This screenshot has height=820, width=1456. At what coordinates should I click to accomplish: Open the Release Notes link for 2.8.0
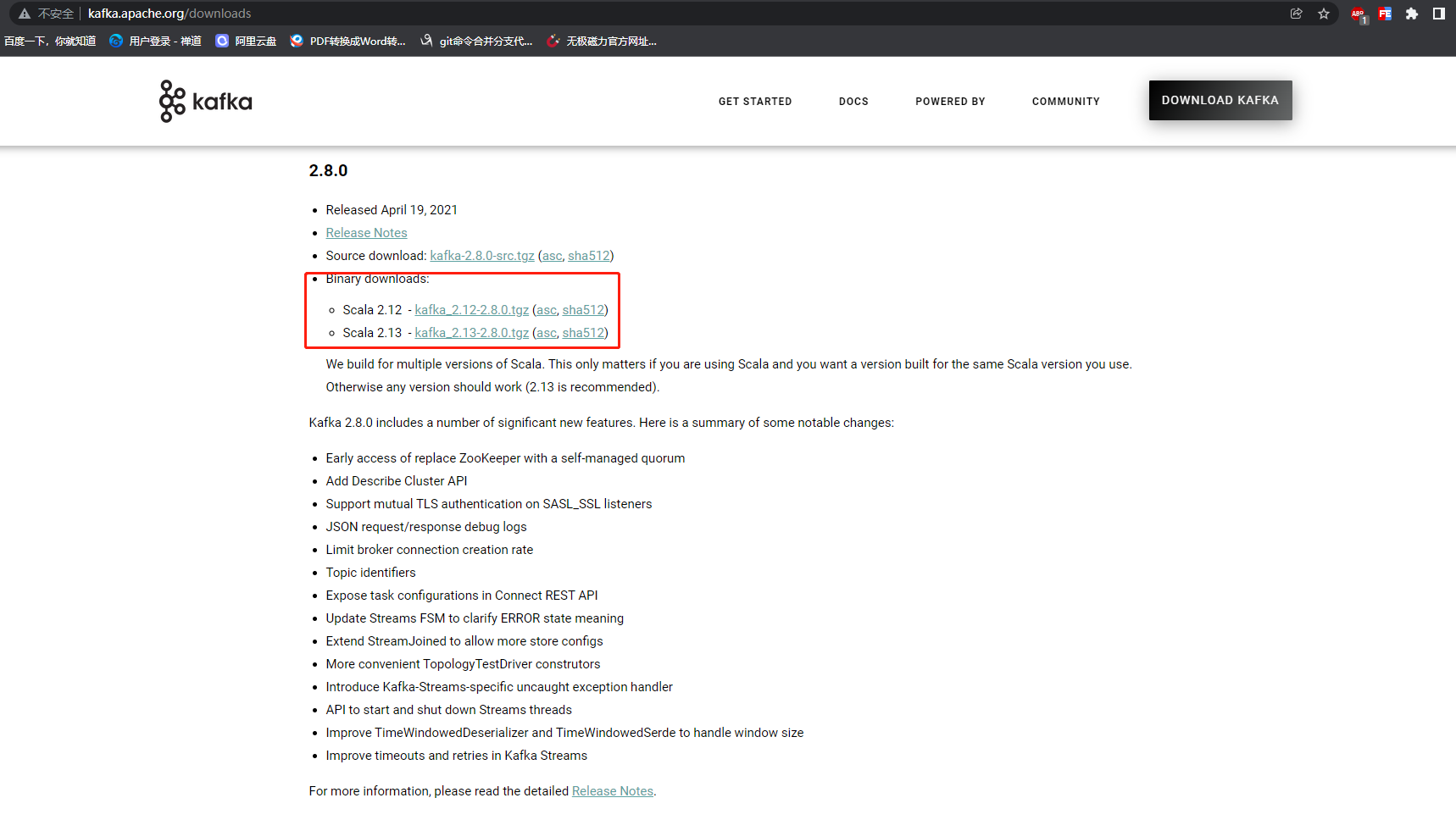point(366,232)
